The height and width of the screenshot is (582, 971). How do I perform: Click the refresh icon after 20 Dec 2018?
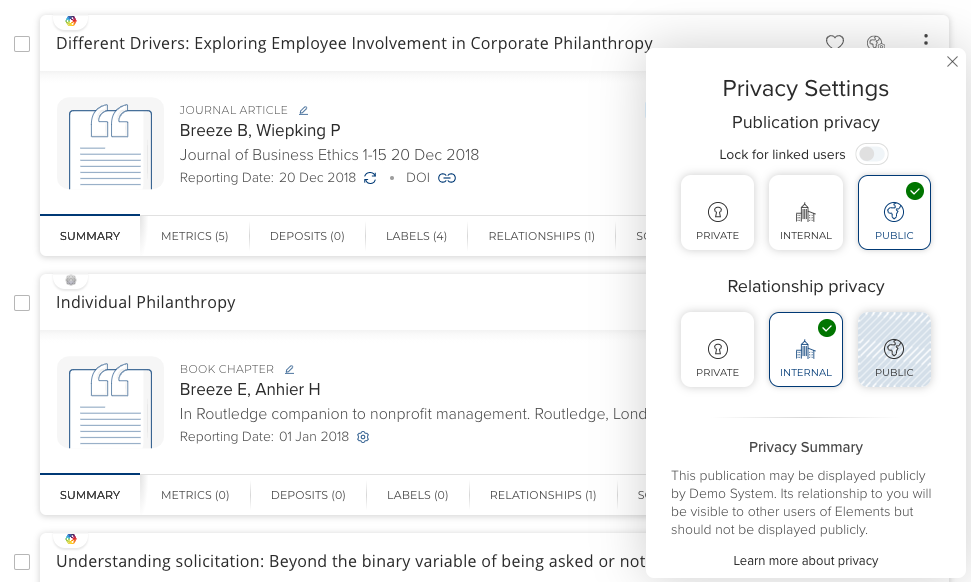[x=370, y=178]
